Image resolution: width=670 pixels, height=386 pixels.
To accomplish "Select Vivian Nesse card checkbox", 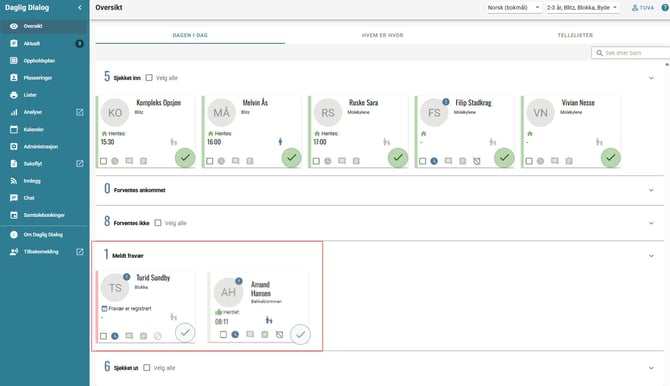I will 529,161.
